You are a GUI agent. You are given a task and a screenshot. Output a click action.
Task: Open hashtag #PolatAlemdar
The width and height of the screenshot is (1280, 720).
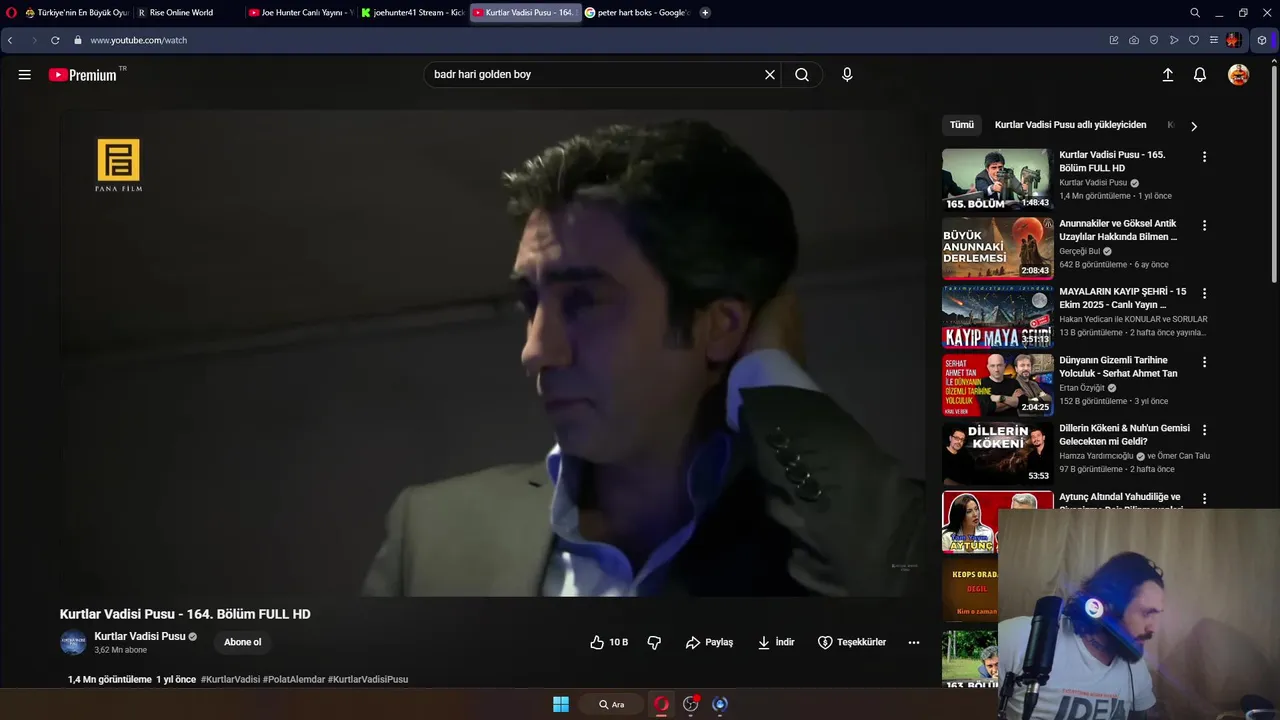tap(294, 679)
